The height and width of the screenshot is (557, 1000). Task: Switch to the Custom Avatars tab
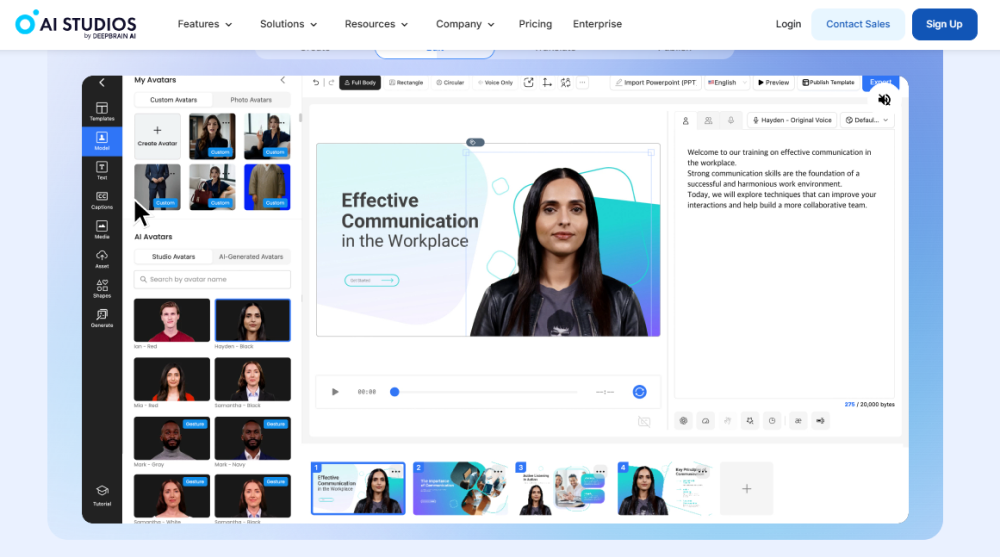pyautogui.click(x=173, y=100)
